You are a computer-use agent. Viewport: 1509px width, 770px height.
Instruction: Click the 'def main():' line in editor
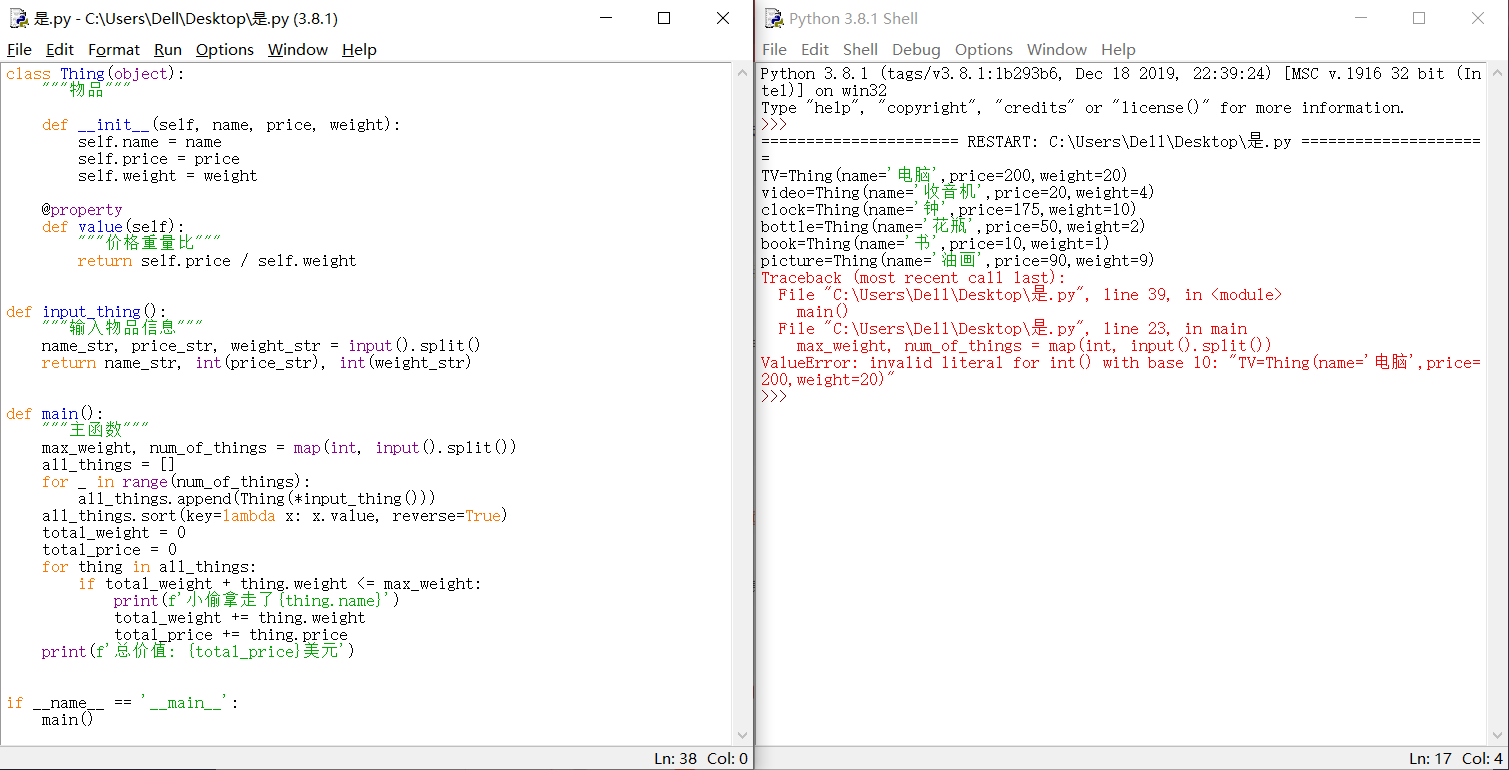coord(54,414)
